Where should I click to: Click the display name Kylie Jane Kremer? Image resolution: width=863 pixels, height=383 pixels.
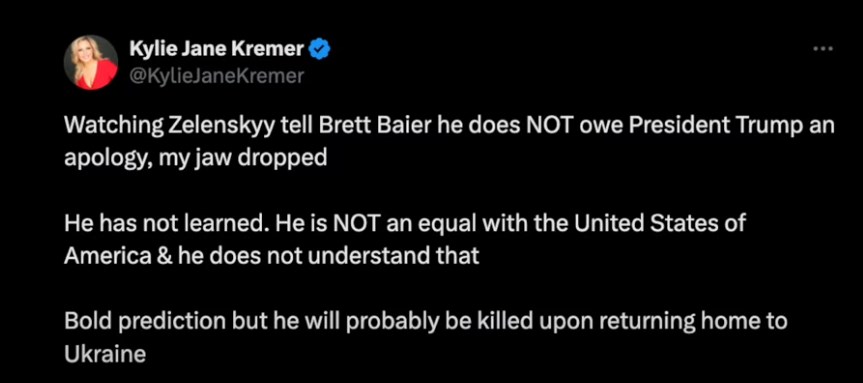216,50
